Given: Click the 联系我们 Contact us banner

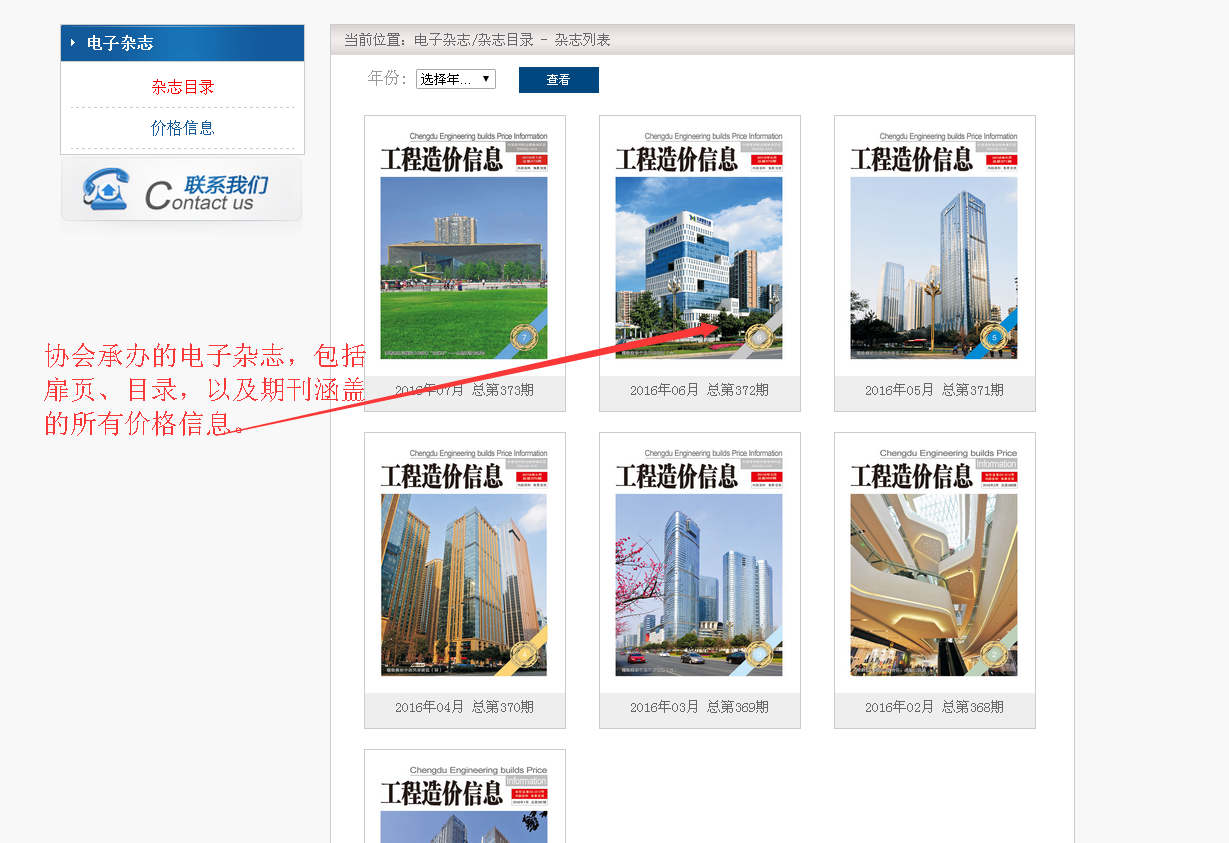Looking at the screenshot, I should coord(181,190).
